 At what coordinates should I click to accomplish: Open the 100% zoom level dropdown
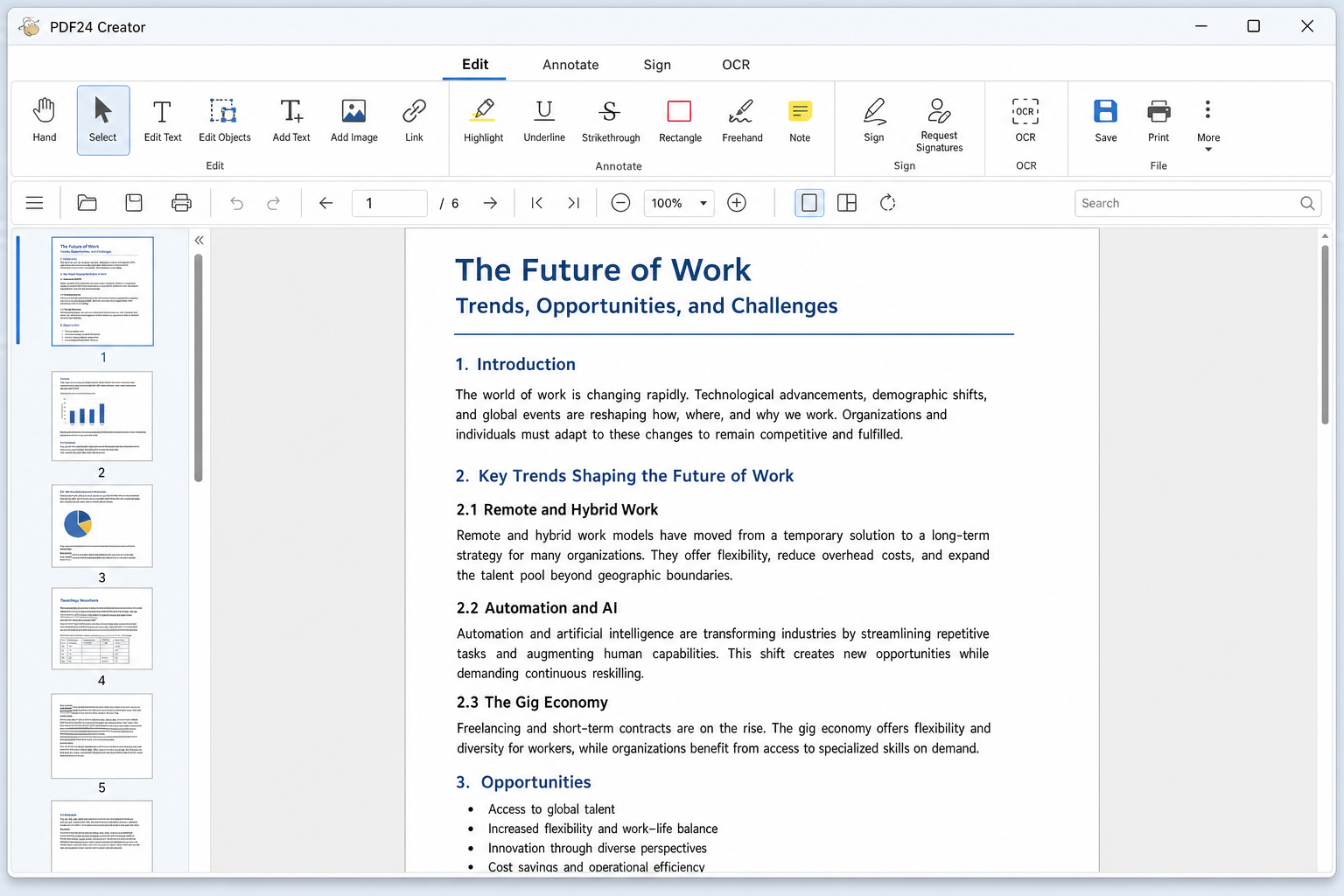coord(679,203)
